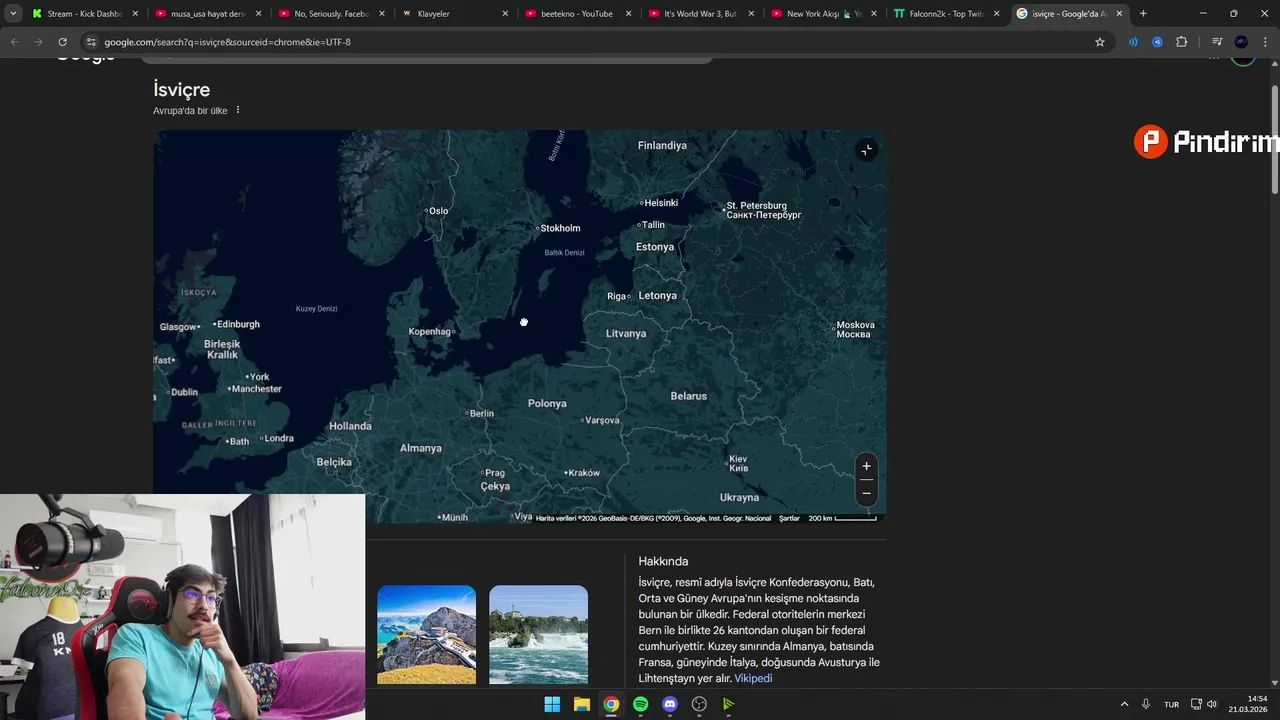Open Spotify from the taskbar

640,704
